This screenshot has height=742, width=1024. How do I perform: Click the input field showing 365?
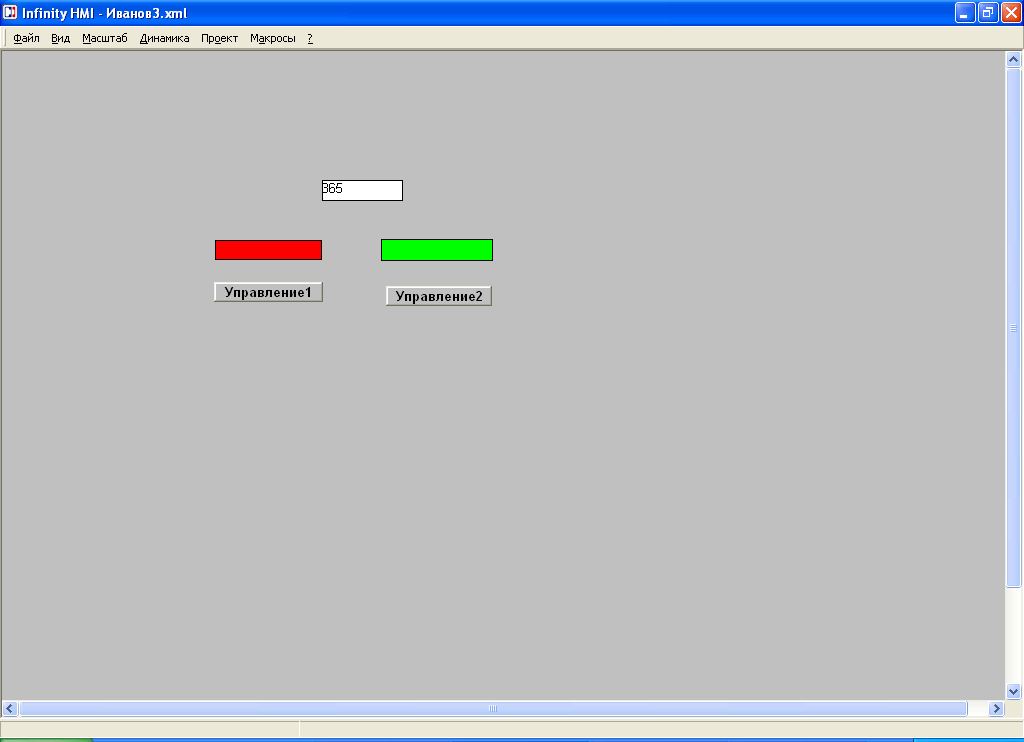362,190
